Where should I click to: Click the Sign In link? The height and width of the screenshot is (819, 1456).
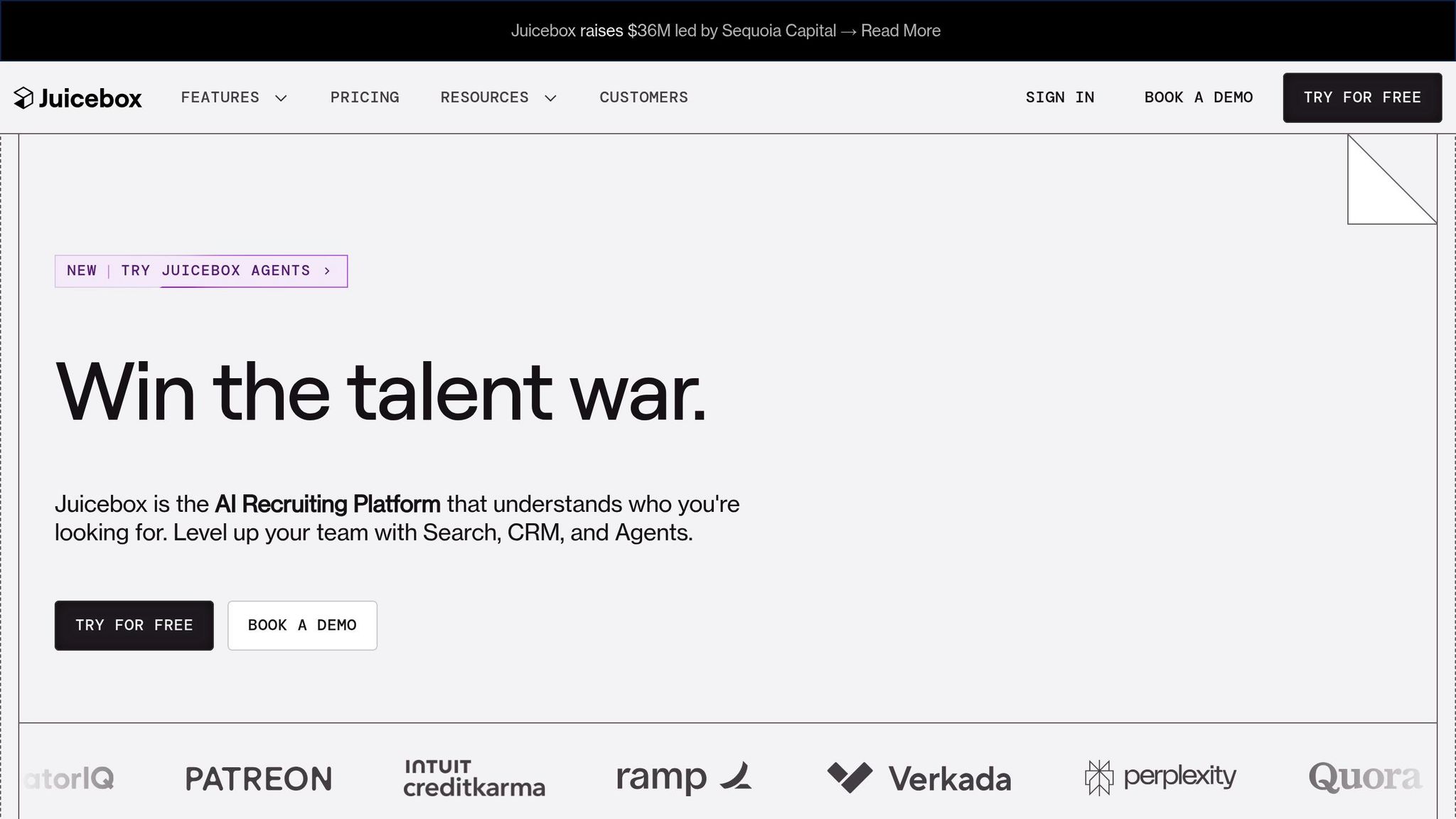click(x=1059, y=97)
